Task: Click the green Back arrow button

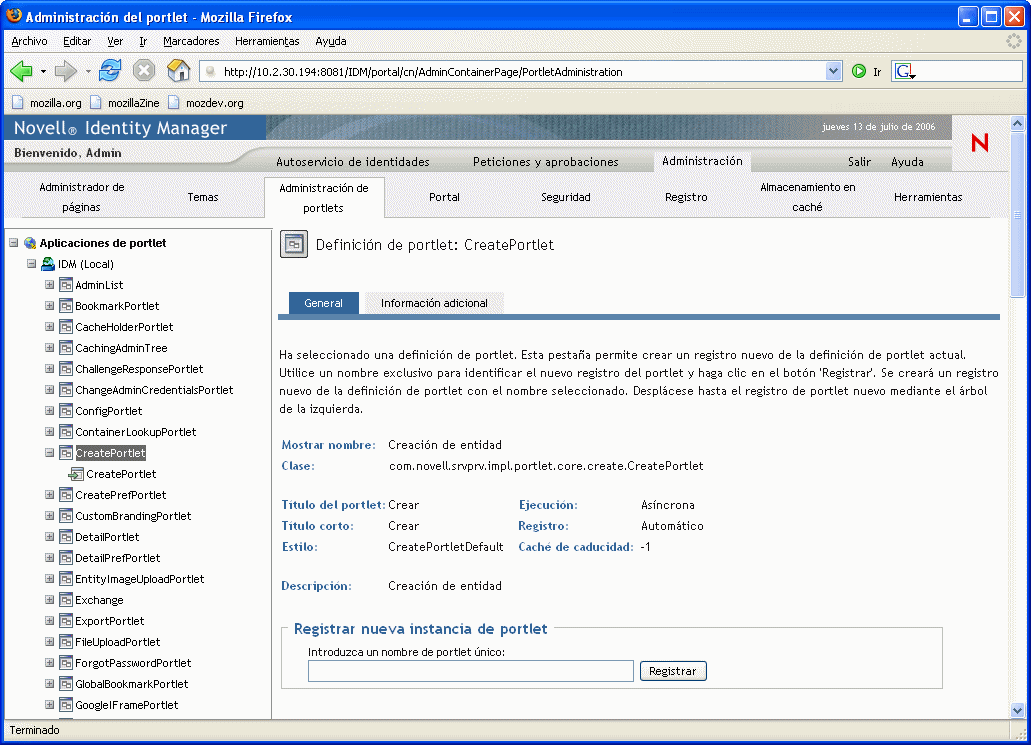Action: [x=22, y=71]
